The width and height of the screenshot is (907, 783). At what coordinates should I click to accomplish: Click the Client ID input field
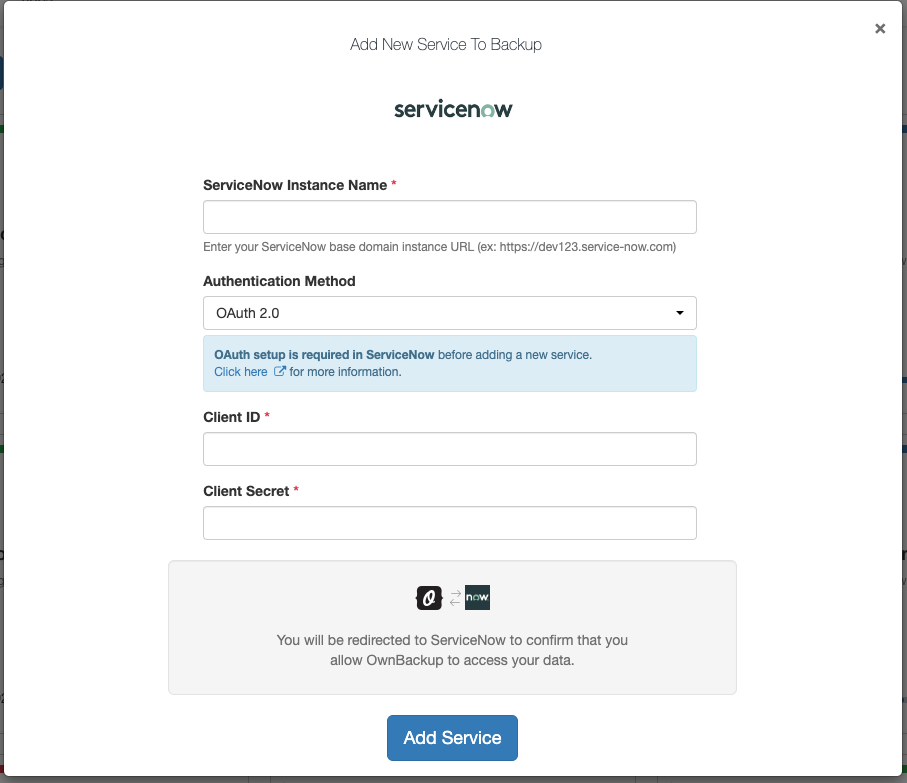pyautogui.click(x=450, y=448)
